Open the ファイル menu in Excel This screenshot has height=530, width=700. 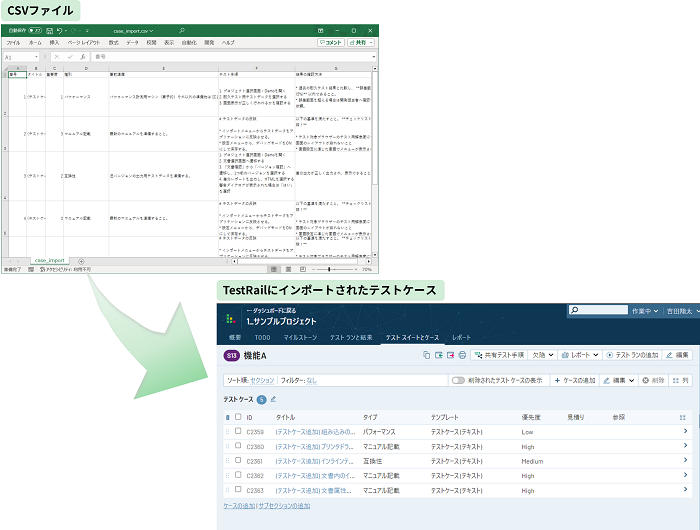pos(13,43)
